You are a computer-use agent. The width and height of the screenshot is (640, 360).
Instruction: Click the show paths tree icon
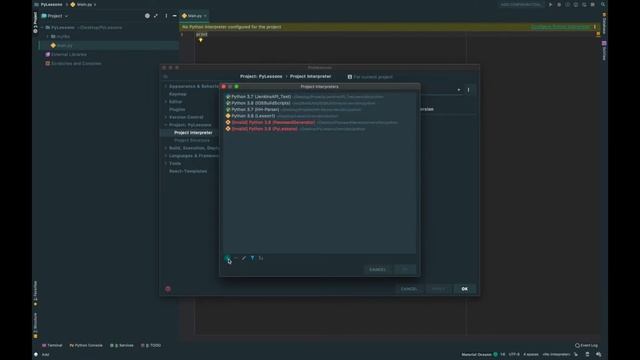point(261,258)
